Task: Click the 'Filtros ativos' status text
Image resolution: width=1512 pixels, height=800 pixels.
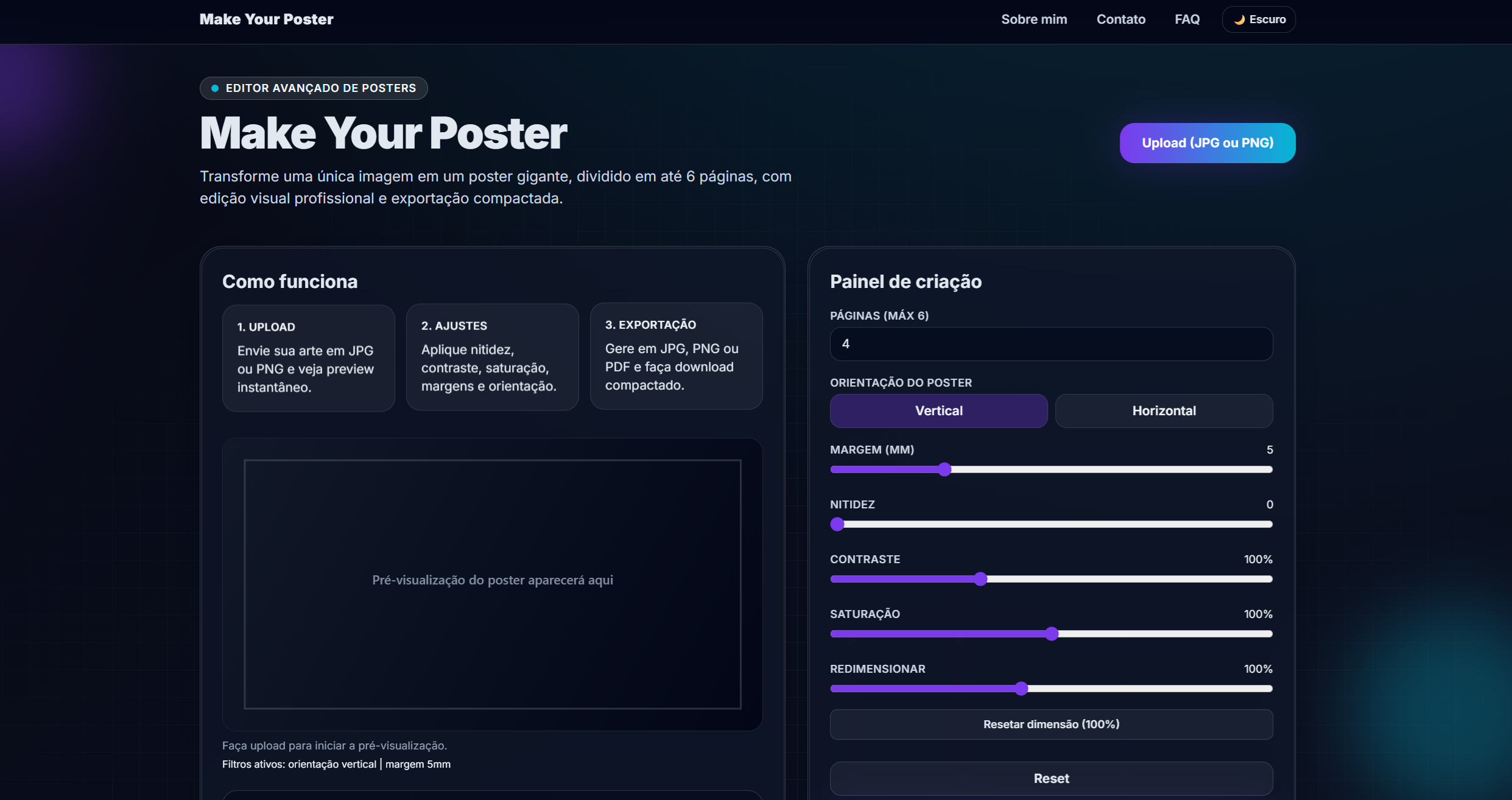Action: (x=336, y=764)
